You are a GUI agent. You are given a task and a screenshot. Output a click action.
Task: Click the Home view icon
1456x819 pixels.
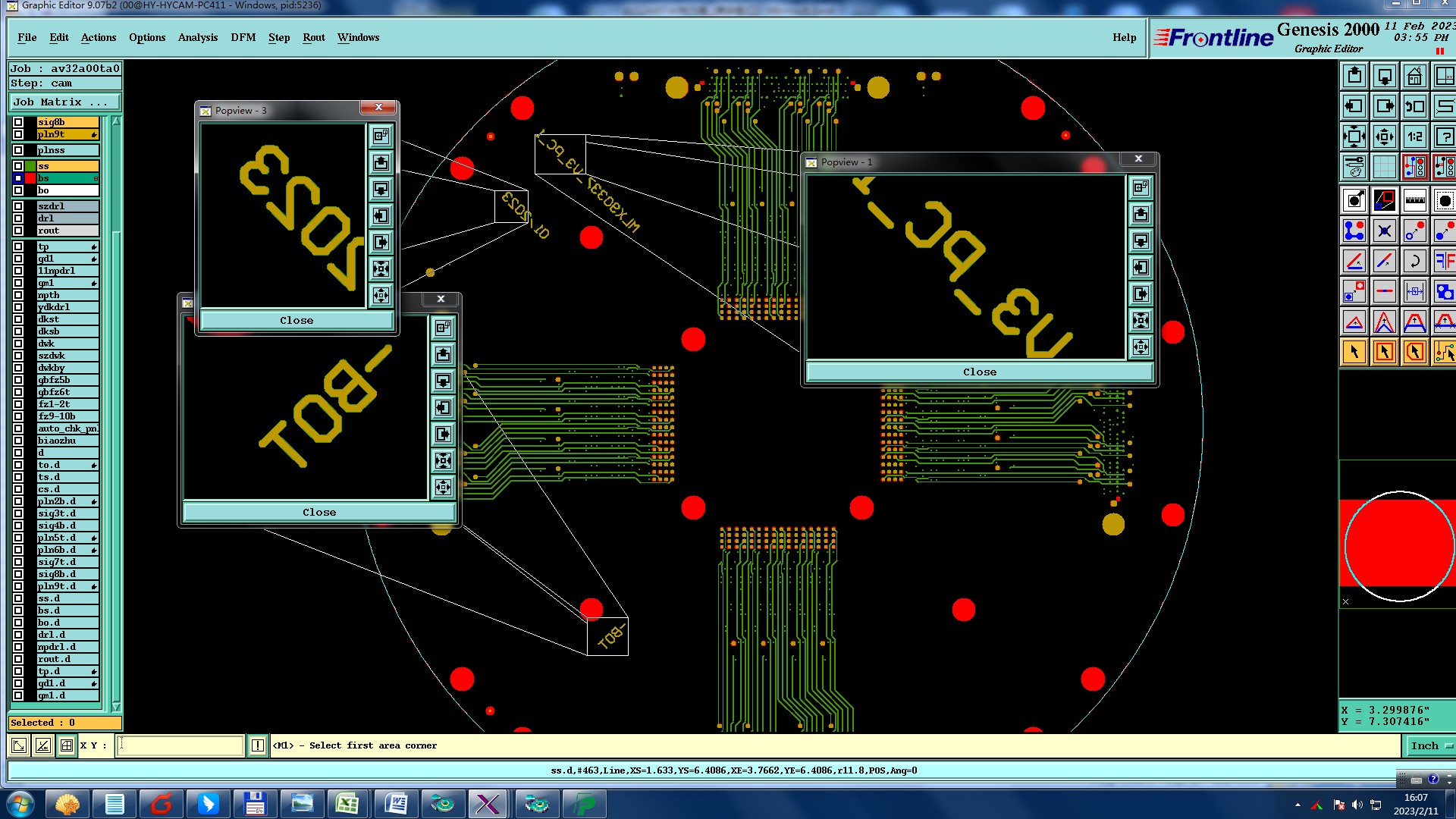tap(1415, 76)
